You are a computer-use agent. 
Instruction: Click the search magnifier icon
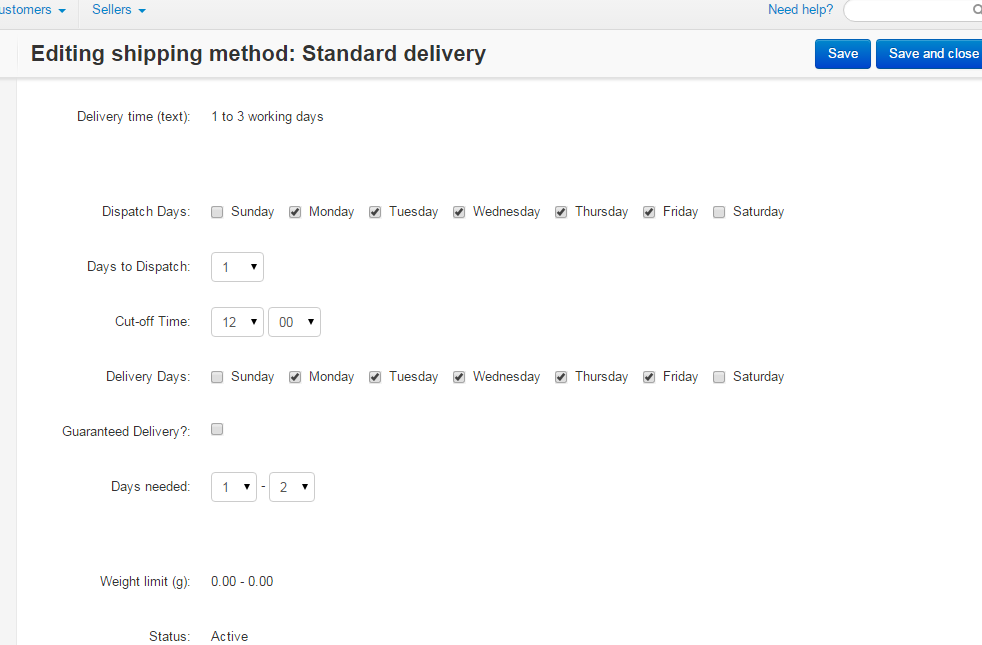976,10
